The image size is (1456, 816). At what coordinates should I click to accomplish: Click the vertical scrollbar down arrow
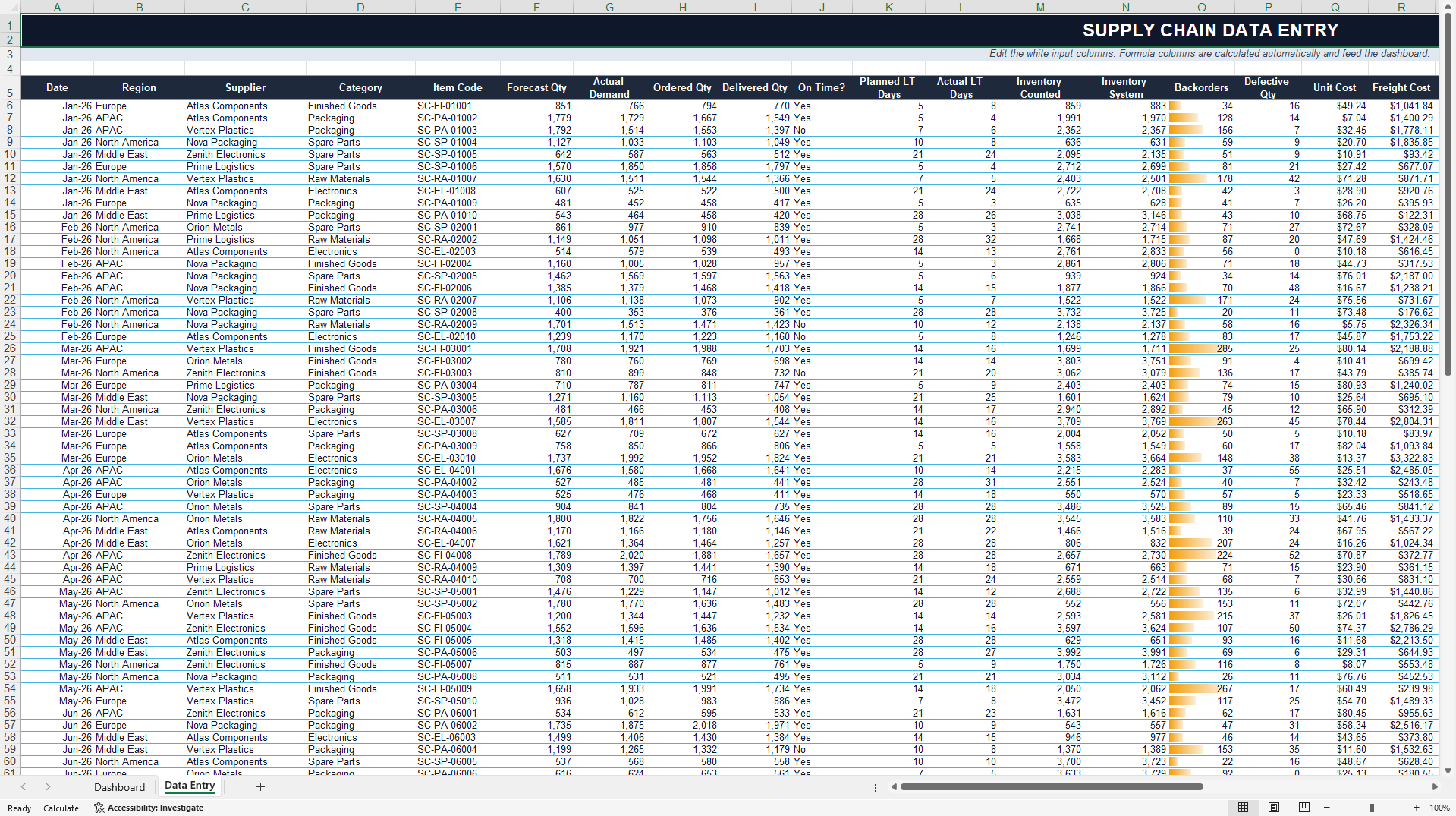tap(1448, 770)
